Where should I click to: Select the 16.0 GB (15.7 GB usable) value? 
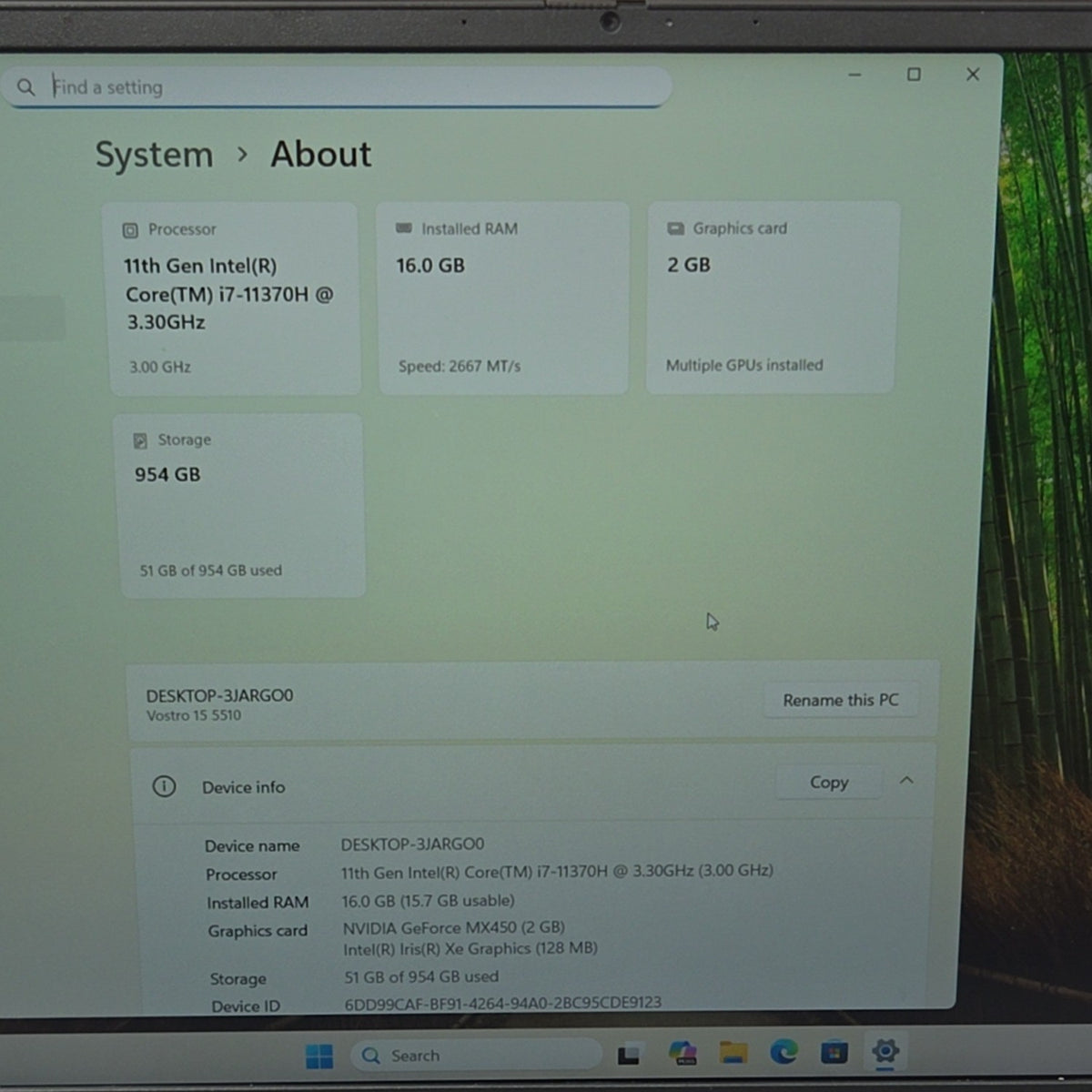pos(428,901)
